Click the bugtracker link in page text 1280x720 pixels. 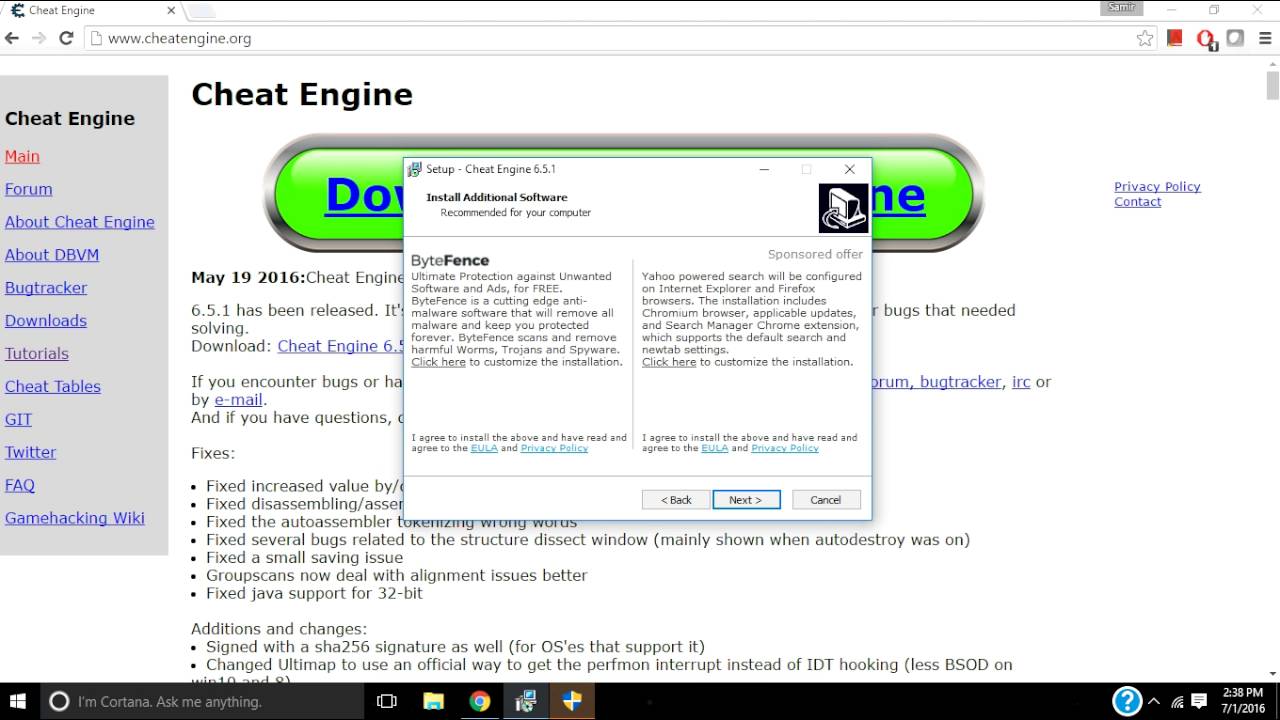960,382
